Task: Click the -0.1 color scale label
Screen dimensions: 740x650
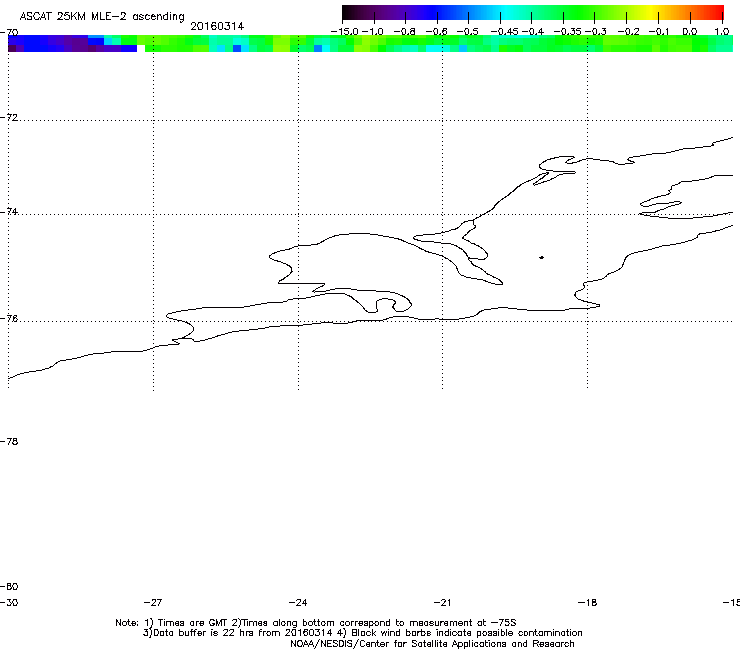Action: pyautogui.click(x=659, y=32)
